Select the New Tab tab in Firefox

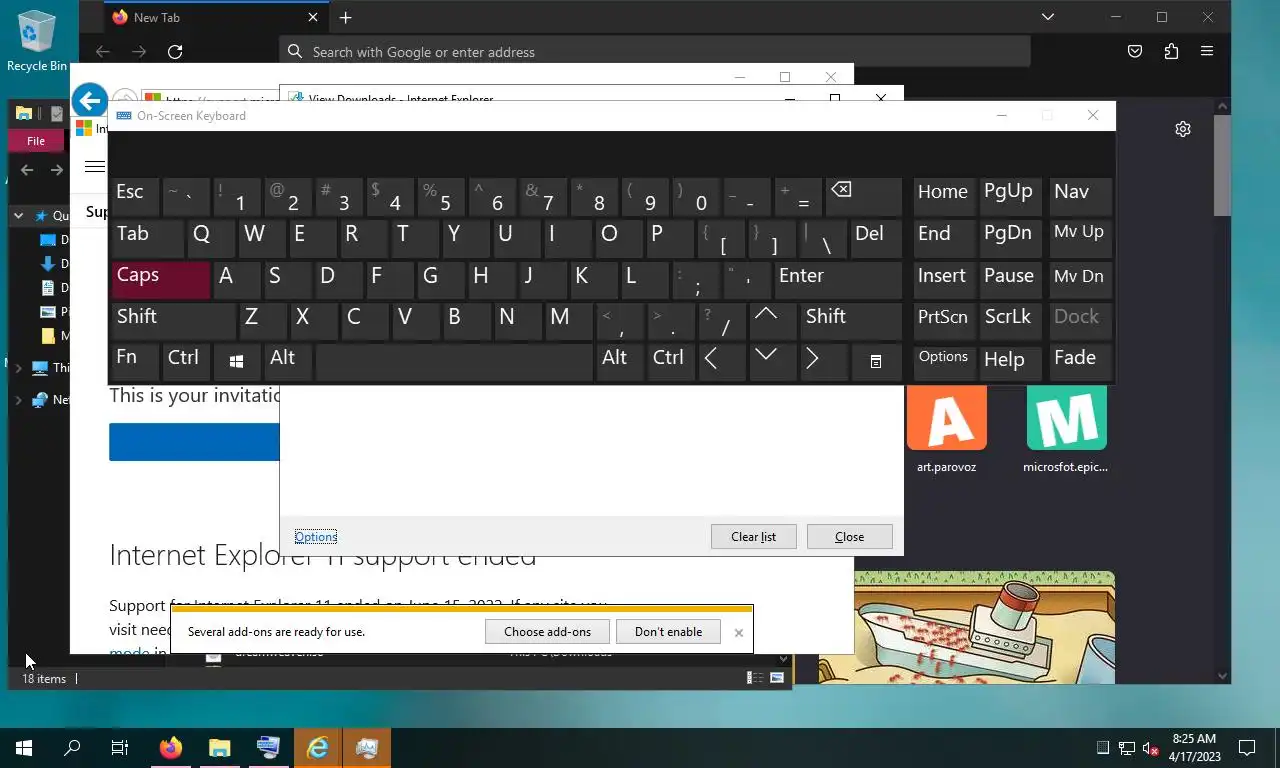(x=215, y=17)
